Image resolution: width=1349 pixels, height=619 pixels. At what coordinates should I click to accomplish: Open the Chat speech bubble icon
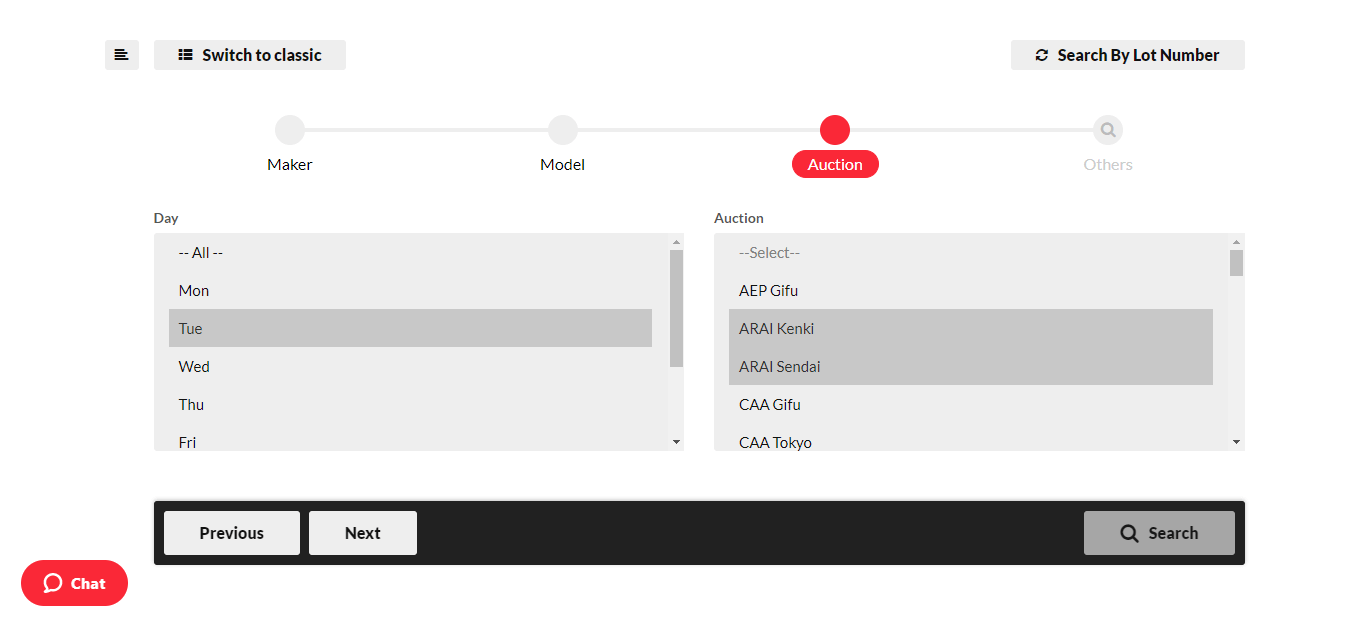tap(52, 583)
